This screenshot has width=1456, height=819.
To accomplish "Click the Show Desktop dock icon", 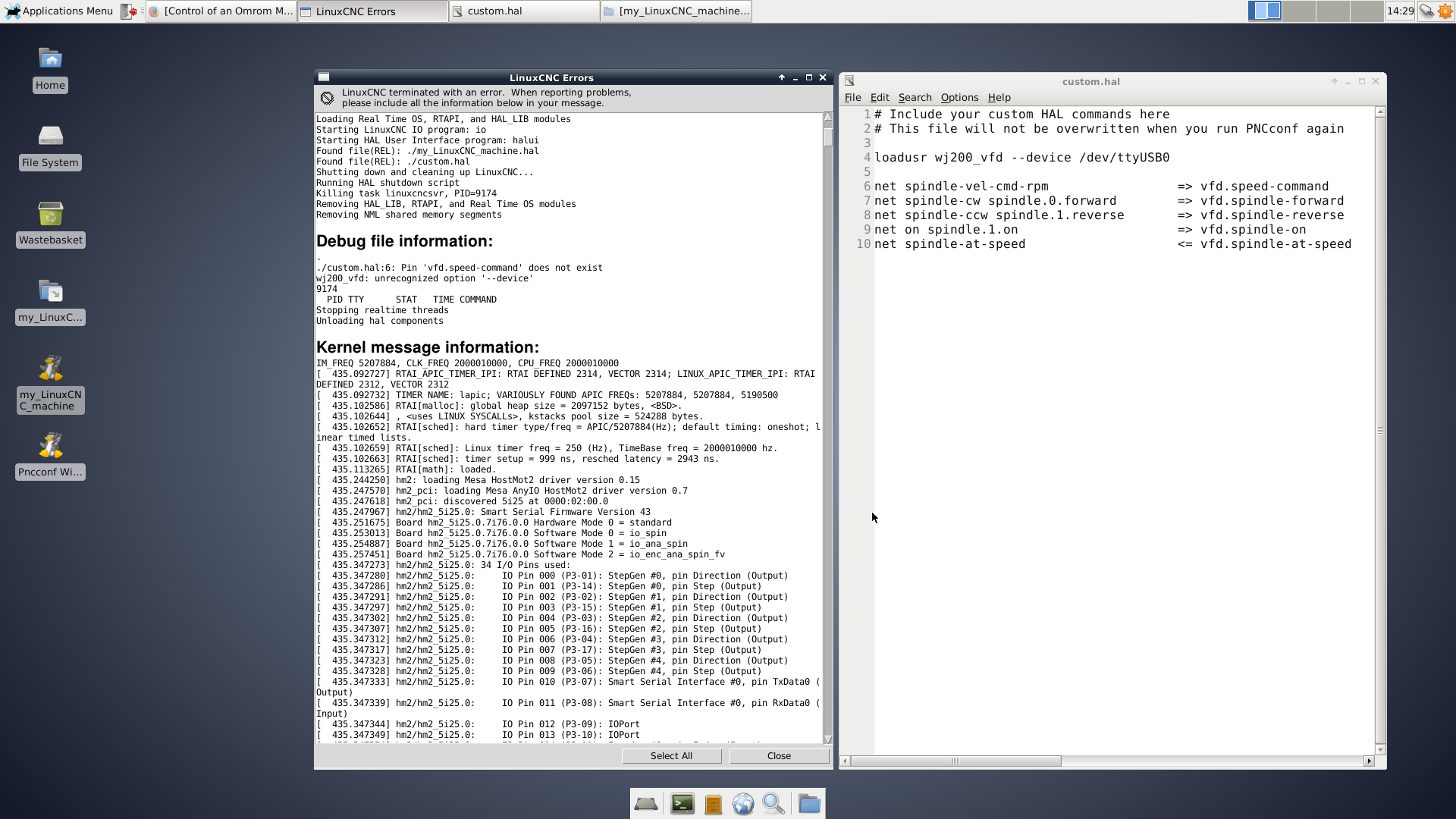I will (x=646, y=804).
